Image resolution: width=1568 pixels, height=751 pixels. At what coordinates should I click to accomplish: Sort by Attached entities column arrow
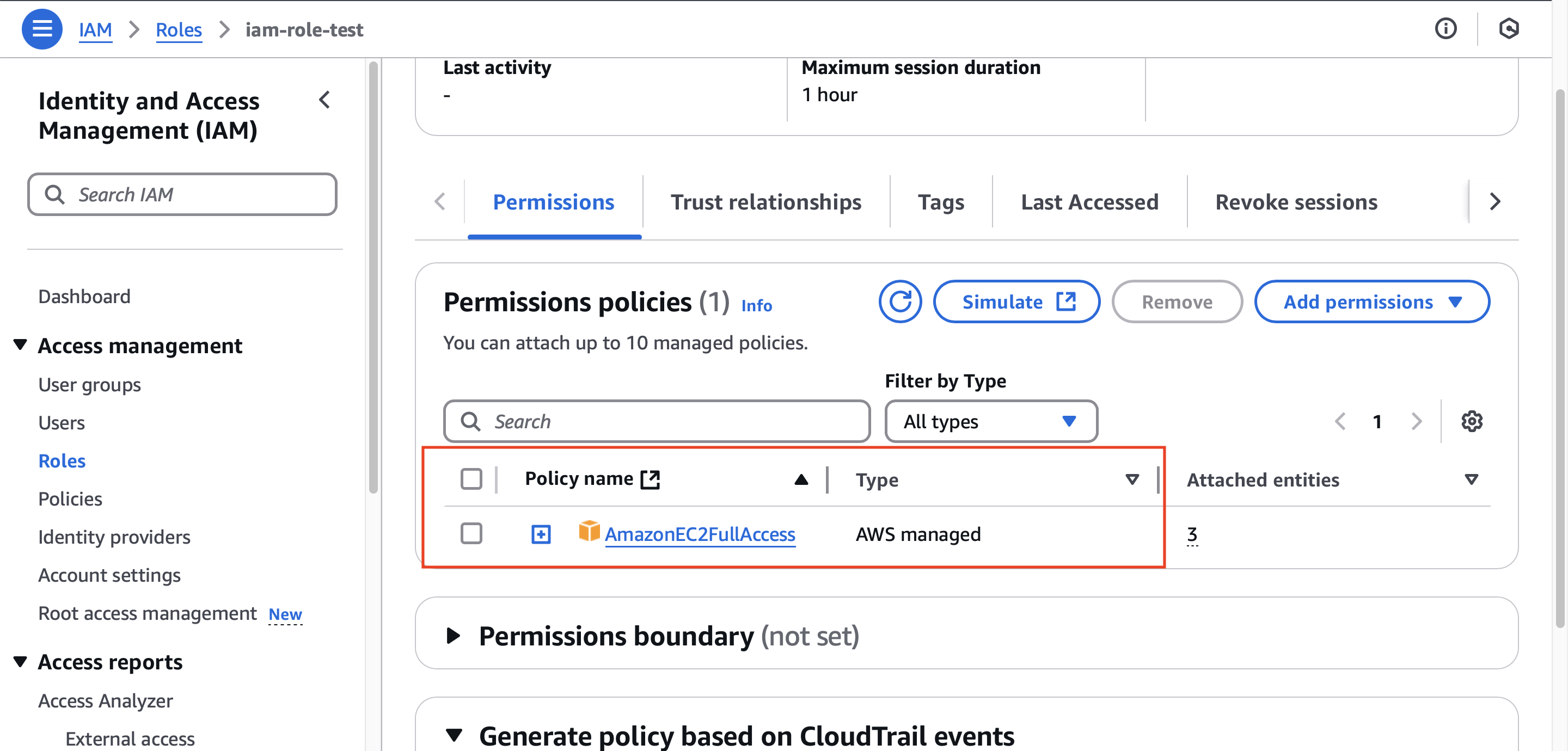click(1471, 479)
